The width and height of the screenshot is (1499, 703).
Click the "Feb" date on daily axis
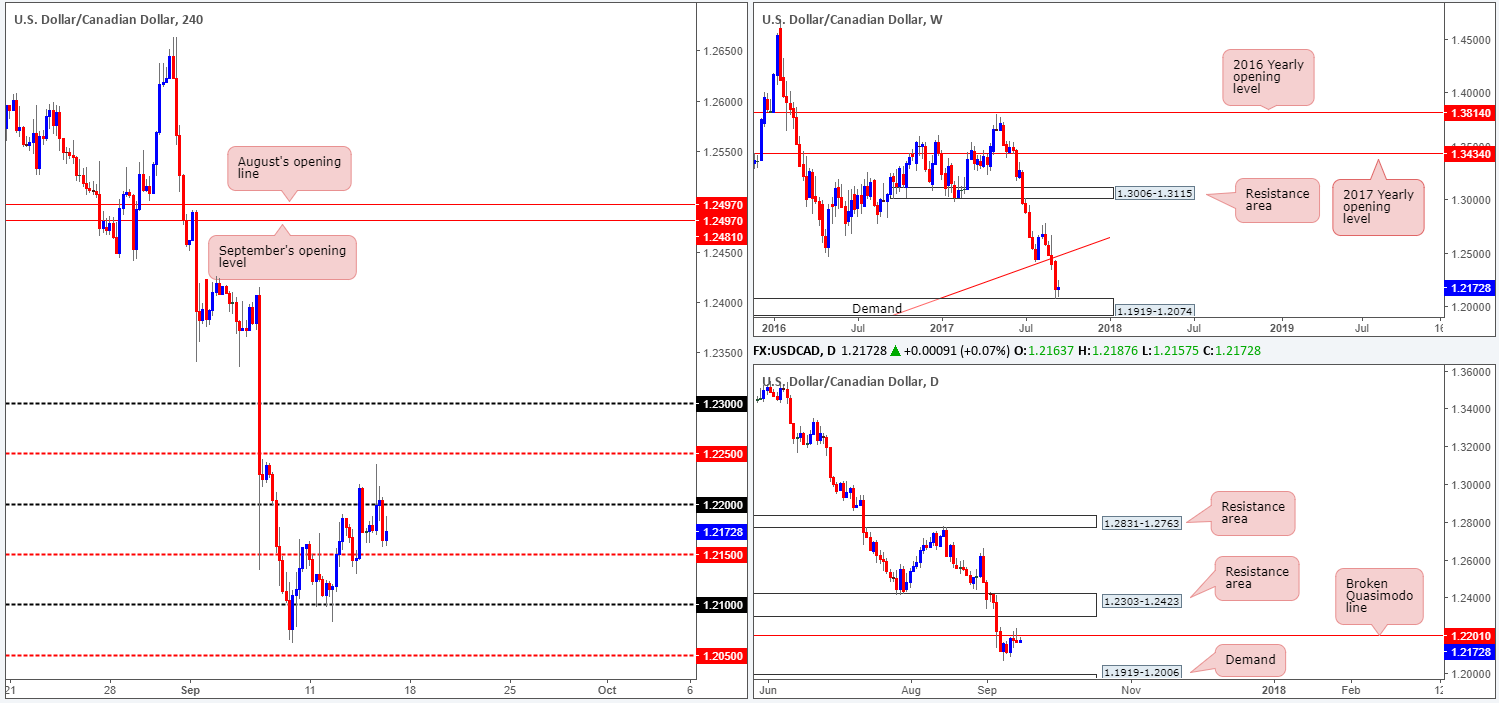pyautogui.click(x=1350, y=690)
